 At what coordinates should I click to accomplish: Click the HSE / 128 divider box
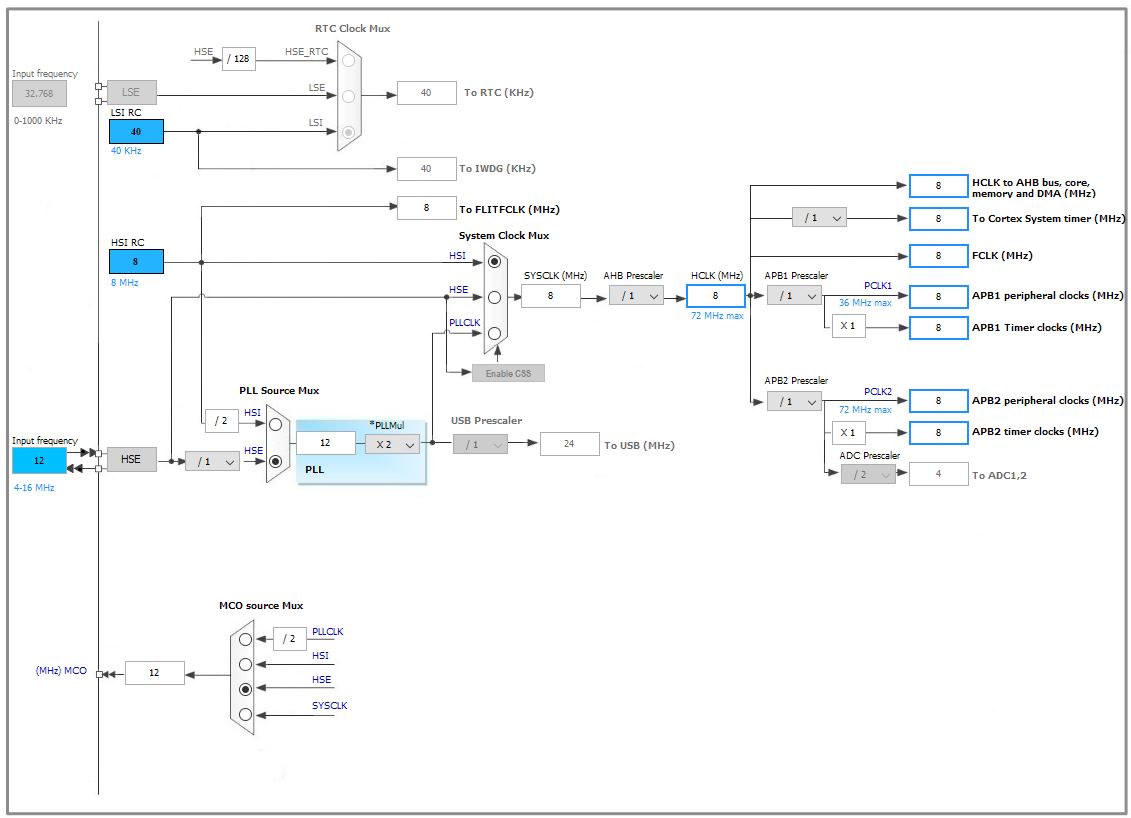pyautogui.click(x=239, y=58)
